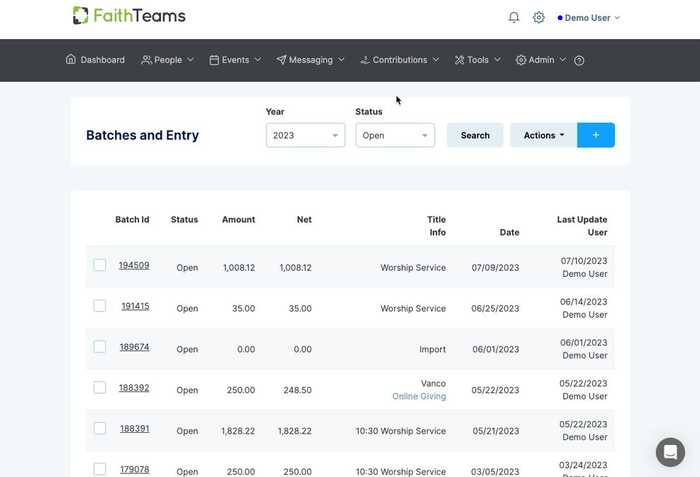Open batch 188392 link
The height and width of the screenshot is (477, 700).
point(134,388)
